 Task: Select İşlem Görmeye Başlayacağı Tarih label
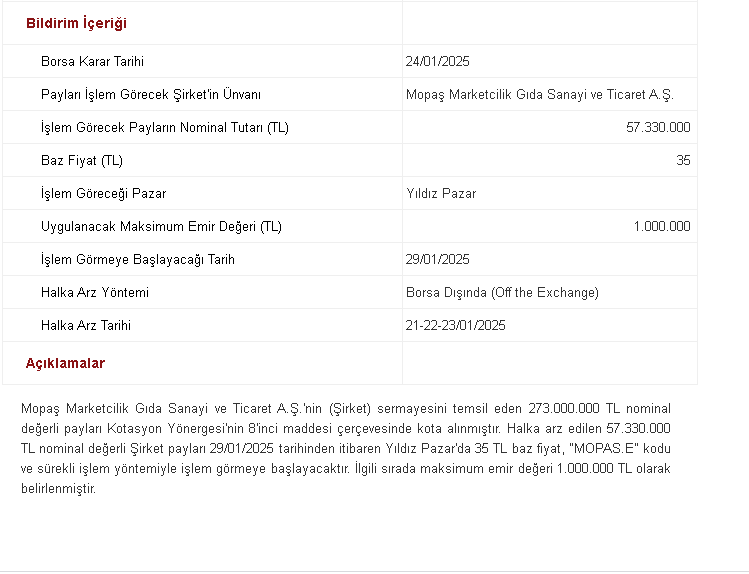(x=138, y=259)
